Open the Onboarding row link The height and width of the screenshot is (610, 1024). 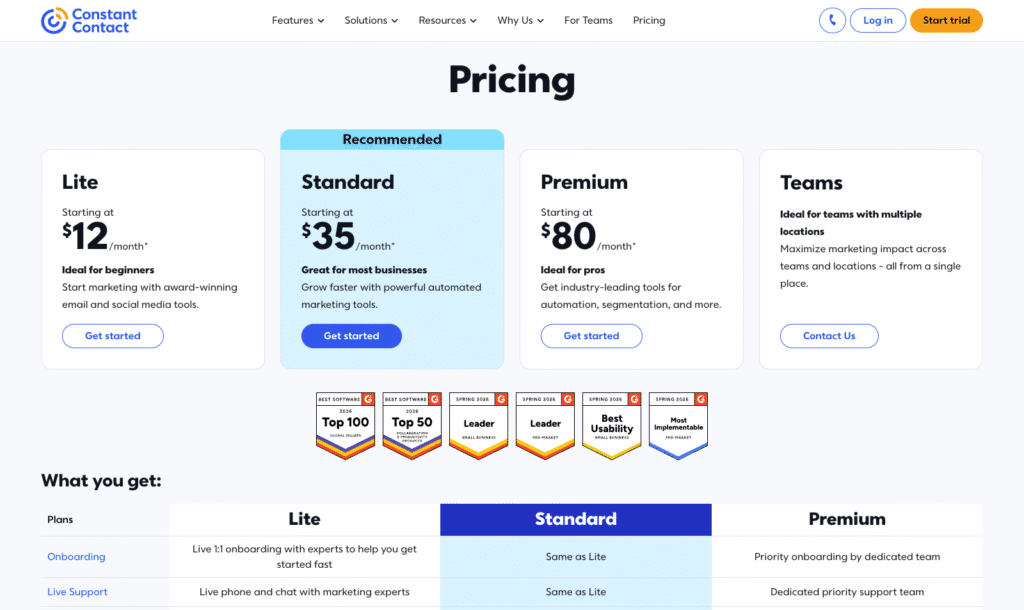click(x=76, y=556)
